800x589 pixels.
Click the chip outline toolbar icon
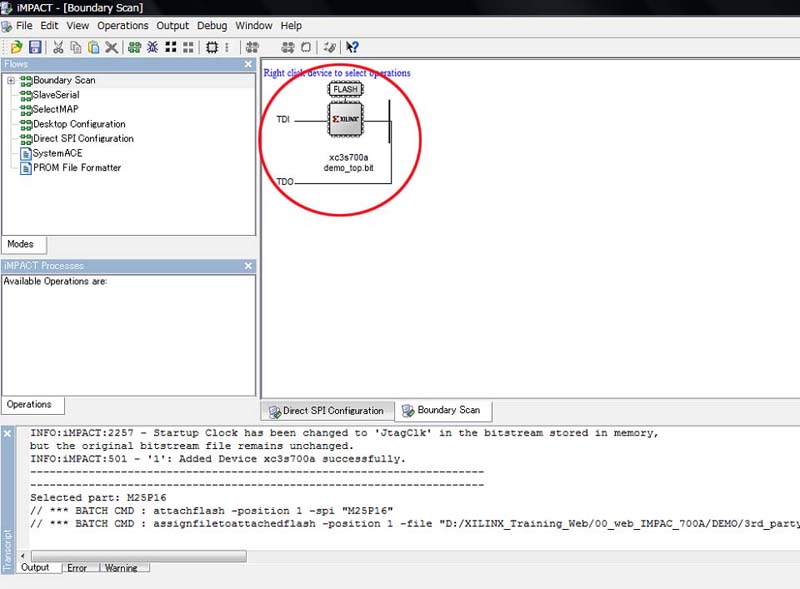[x=212, y=47]
